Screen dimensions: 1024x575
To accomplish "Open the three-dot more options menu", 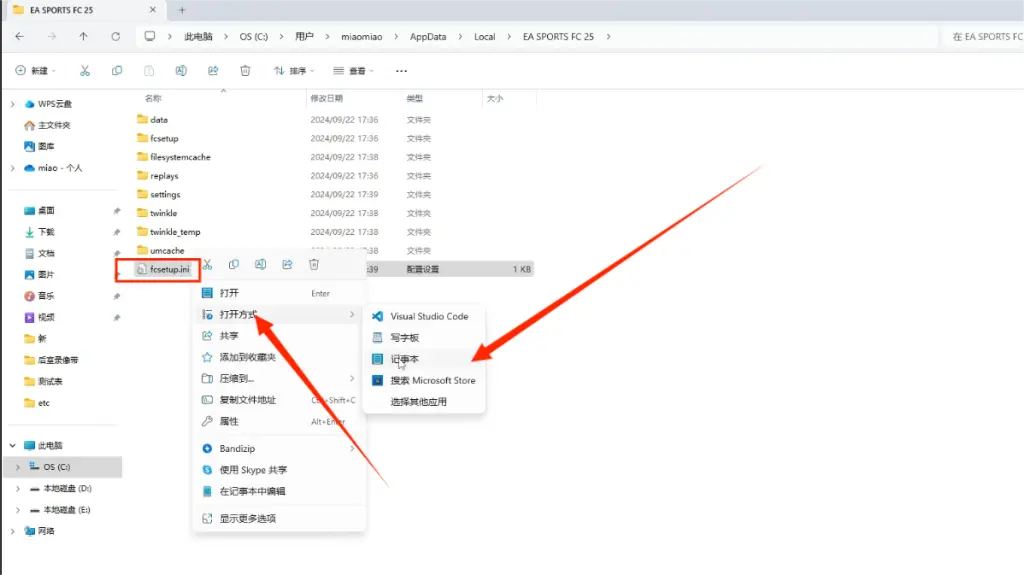I will 401,71.
